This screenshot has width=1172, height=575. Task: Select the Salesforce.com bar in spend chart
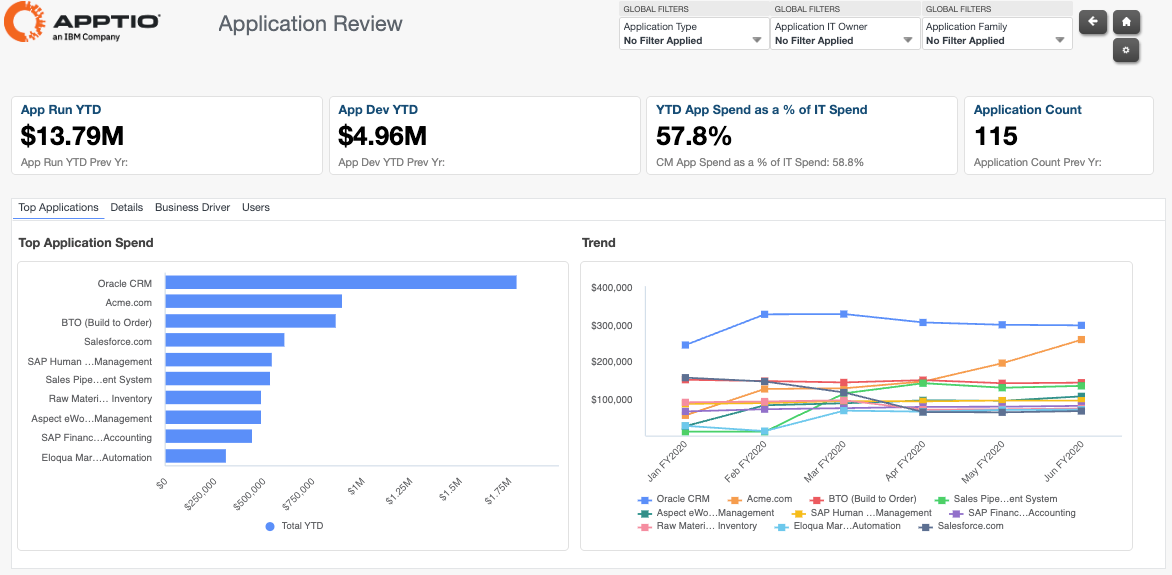(225, 340)
